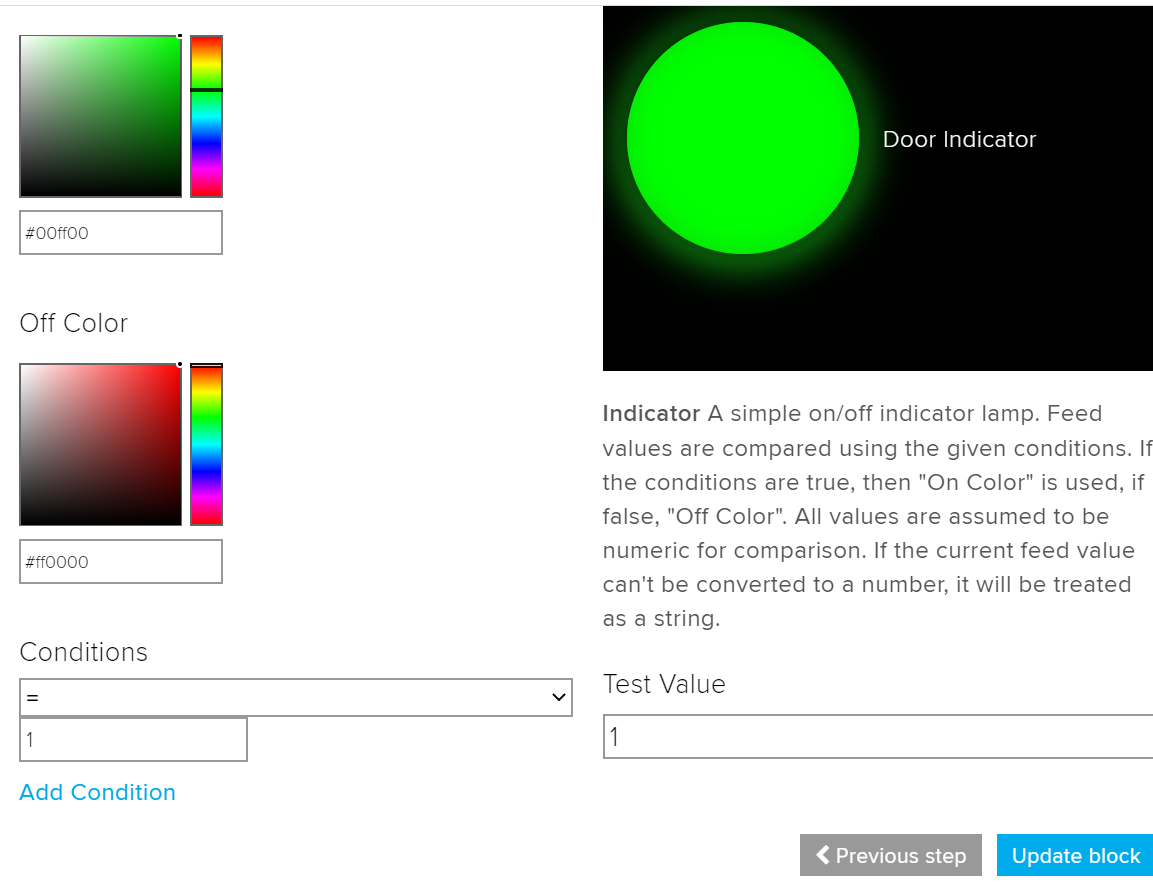Click the Add Condition link

98,792
